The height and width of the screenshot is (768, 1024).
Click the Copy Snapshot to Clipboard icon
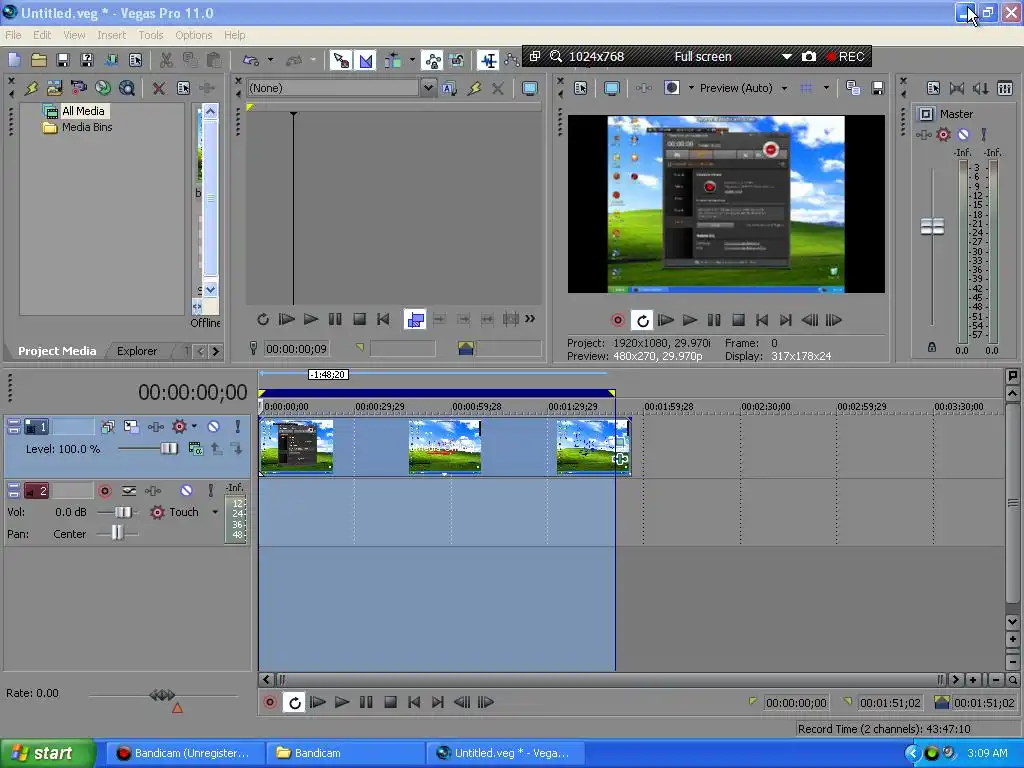point(853,88)
